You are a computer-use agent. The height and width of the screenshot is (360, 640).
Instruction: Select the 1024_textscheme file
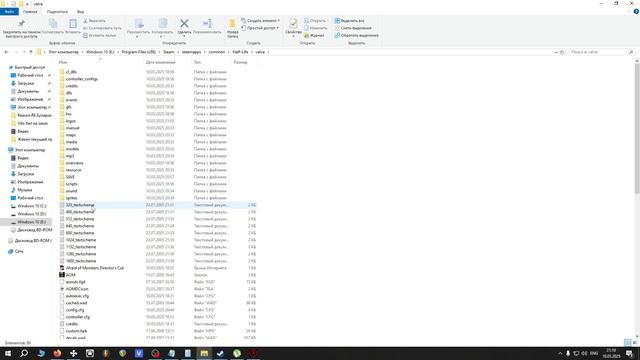81,240
